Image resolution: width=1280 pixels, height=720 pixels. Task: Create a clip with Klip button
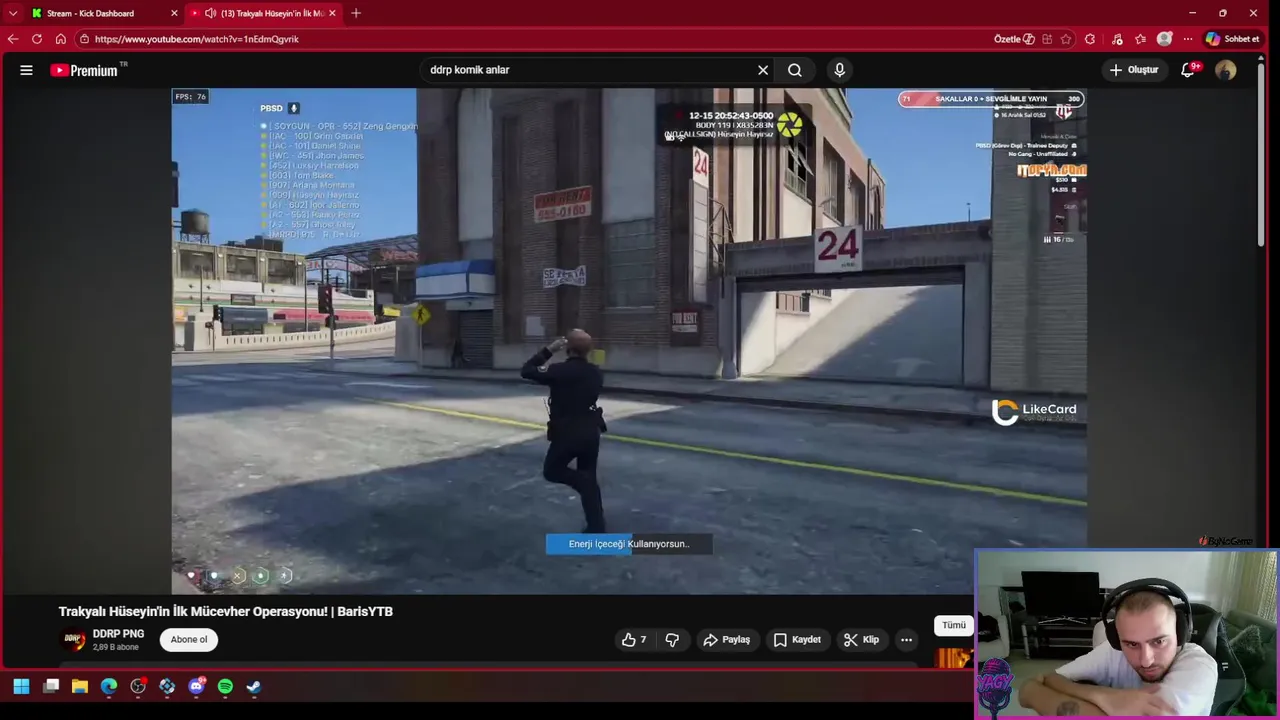(x=861, y=640)
